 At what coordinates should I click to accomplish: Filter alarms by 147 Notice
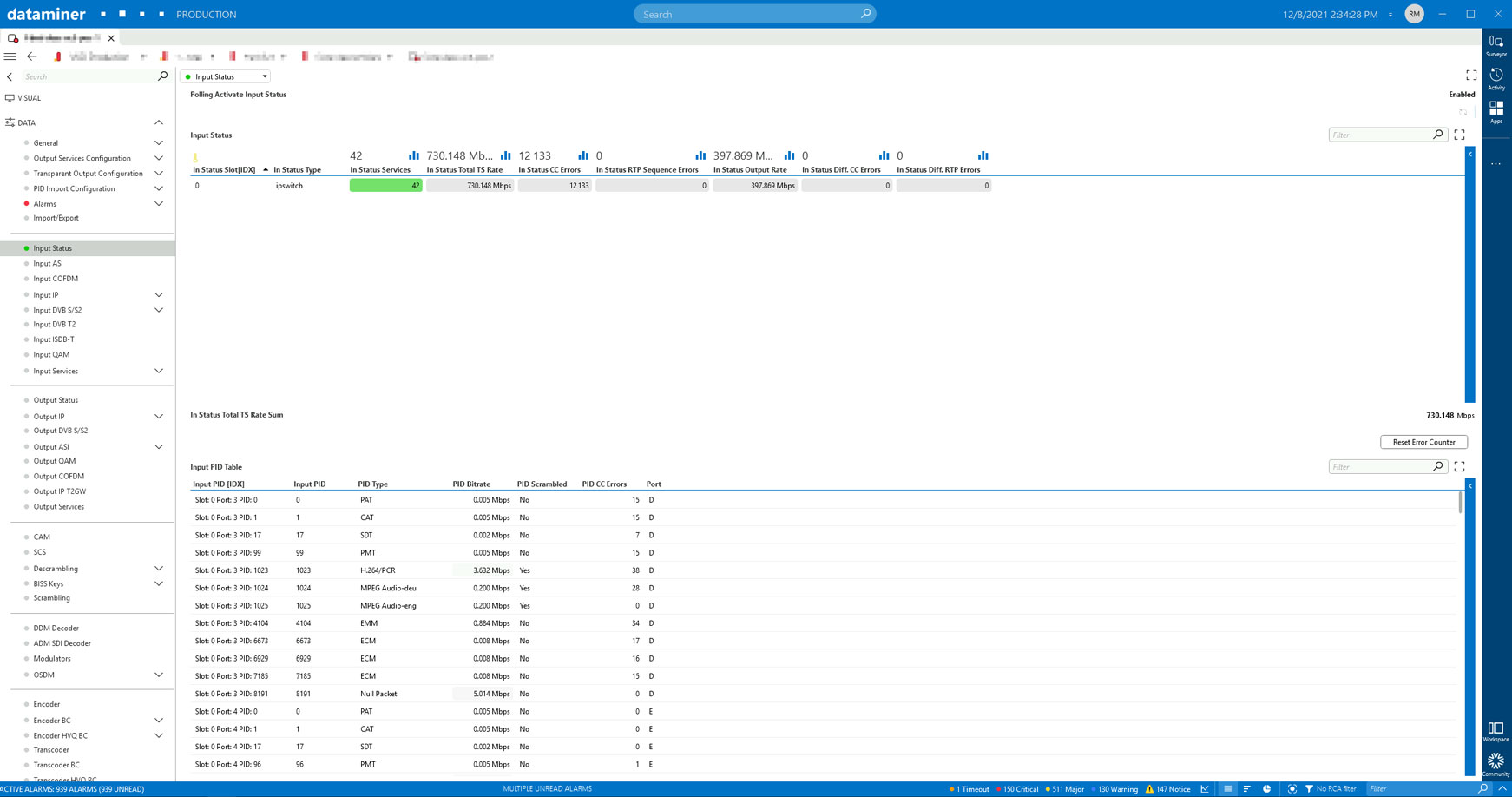click(x=1167, y=789)
